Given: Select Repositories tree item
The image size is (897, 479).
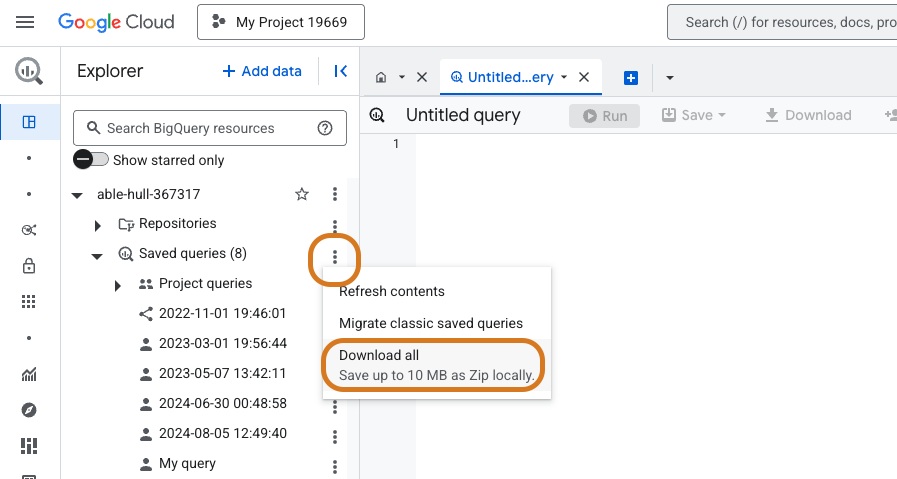Looking at the screenshot, I should point(177,223).
